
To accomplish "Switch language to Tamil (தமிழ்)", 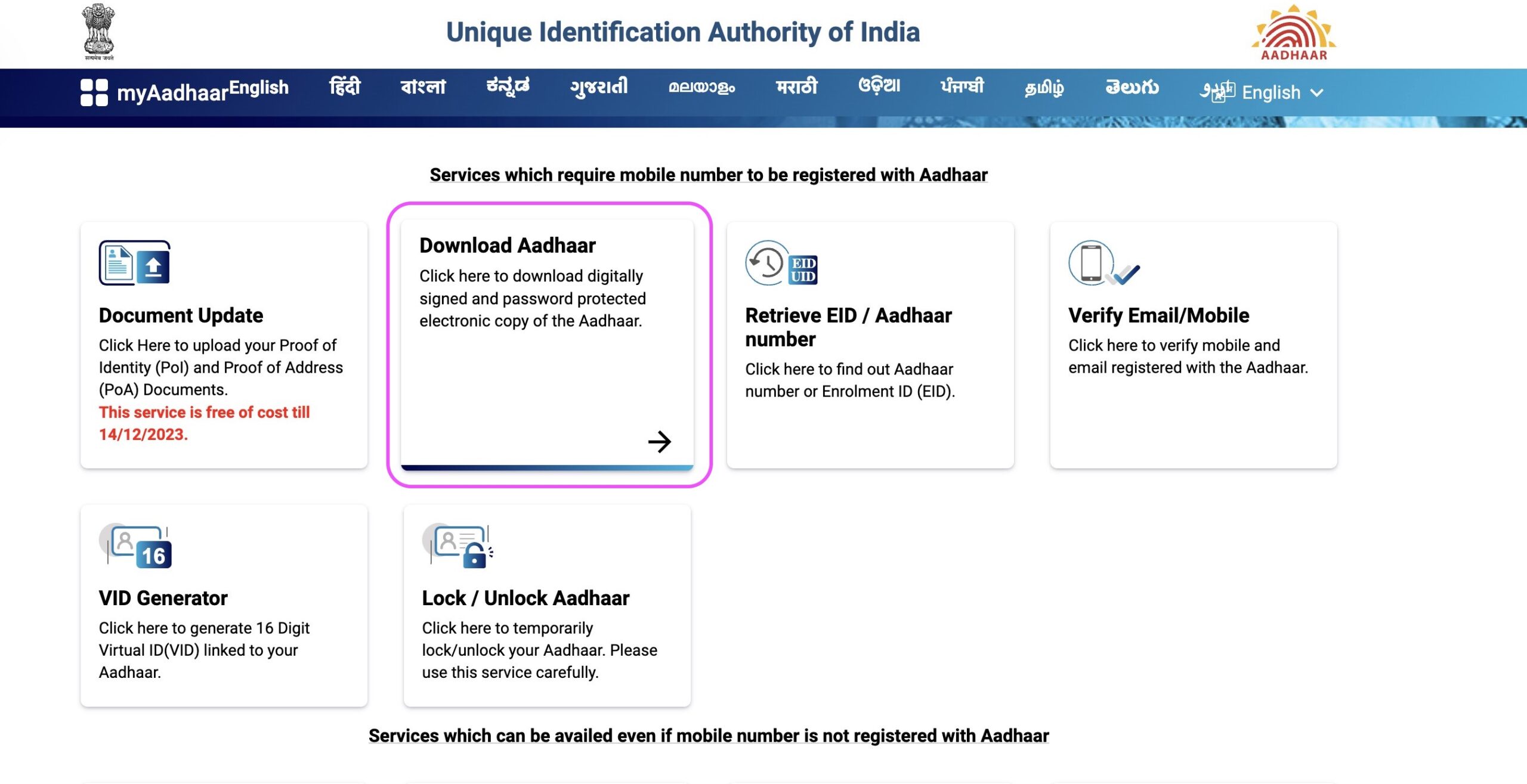I will click(x=1044, y=88).
